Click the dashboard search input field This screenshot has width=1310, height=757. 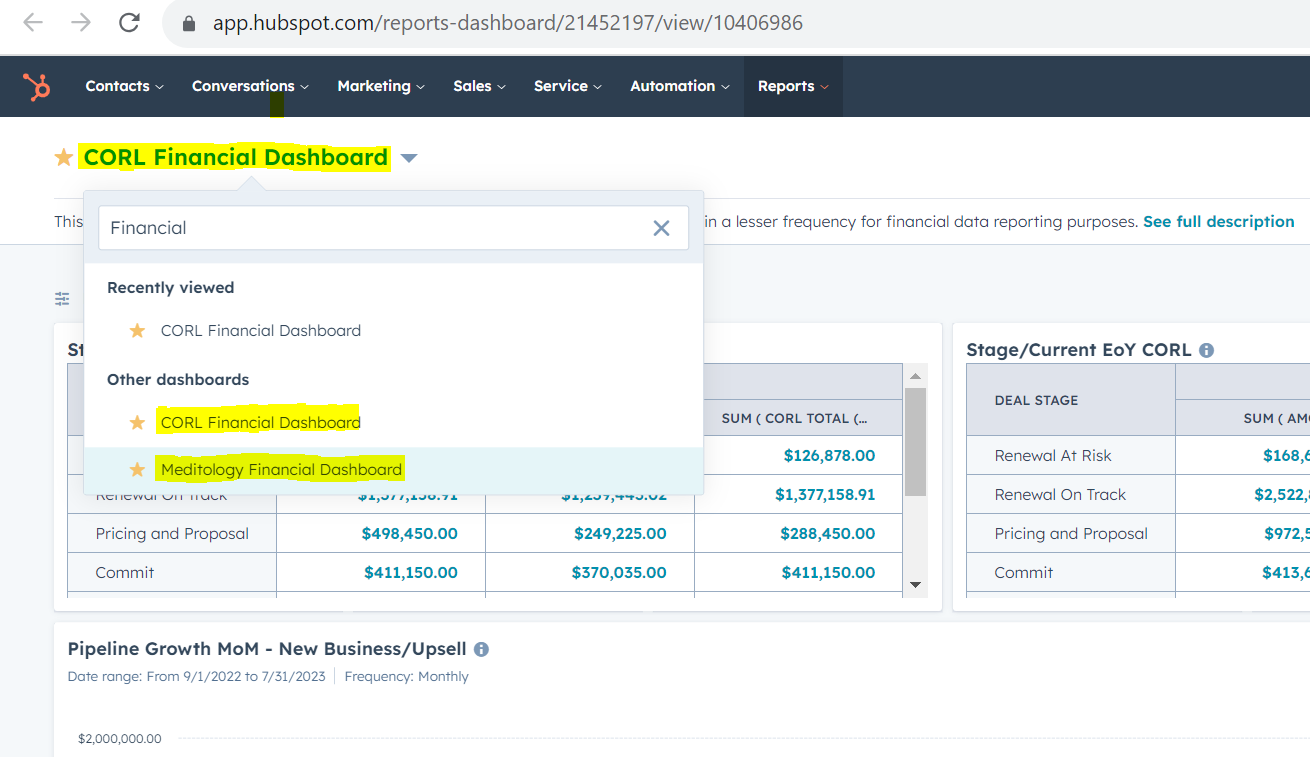370,228
